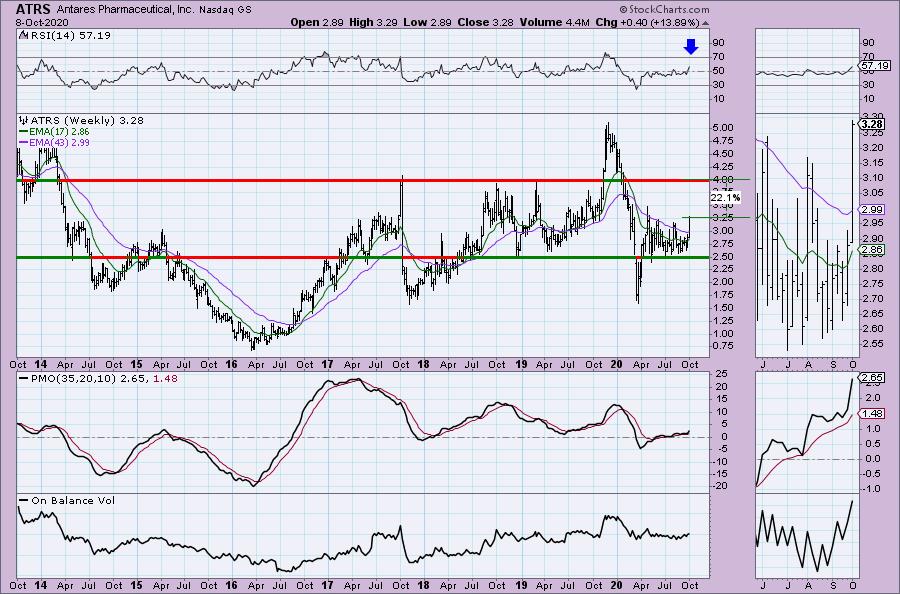The height and width of the screenshot is (594, 900).
Task: Click the 2.86 EMA tag on the side panel
Action: point(872,250)
